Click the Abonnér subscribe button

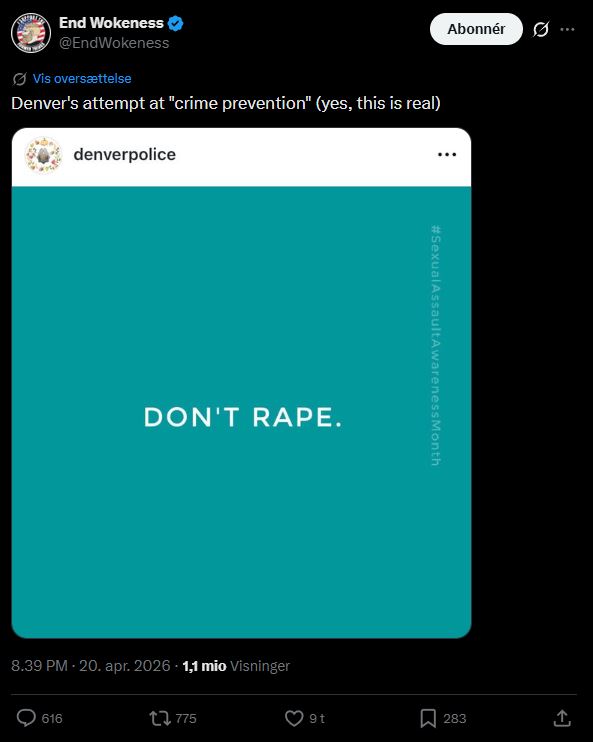click(476, 29)
